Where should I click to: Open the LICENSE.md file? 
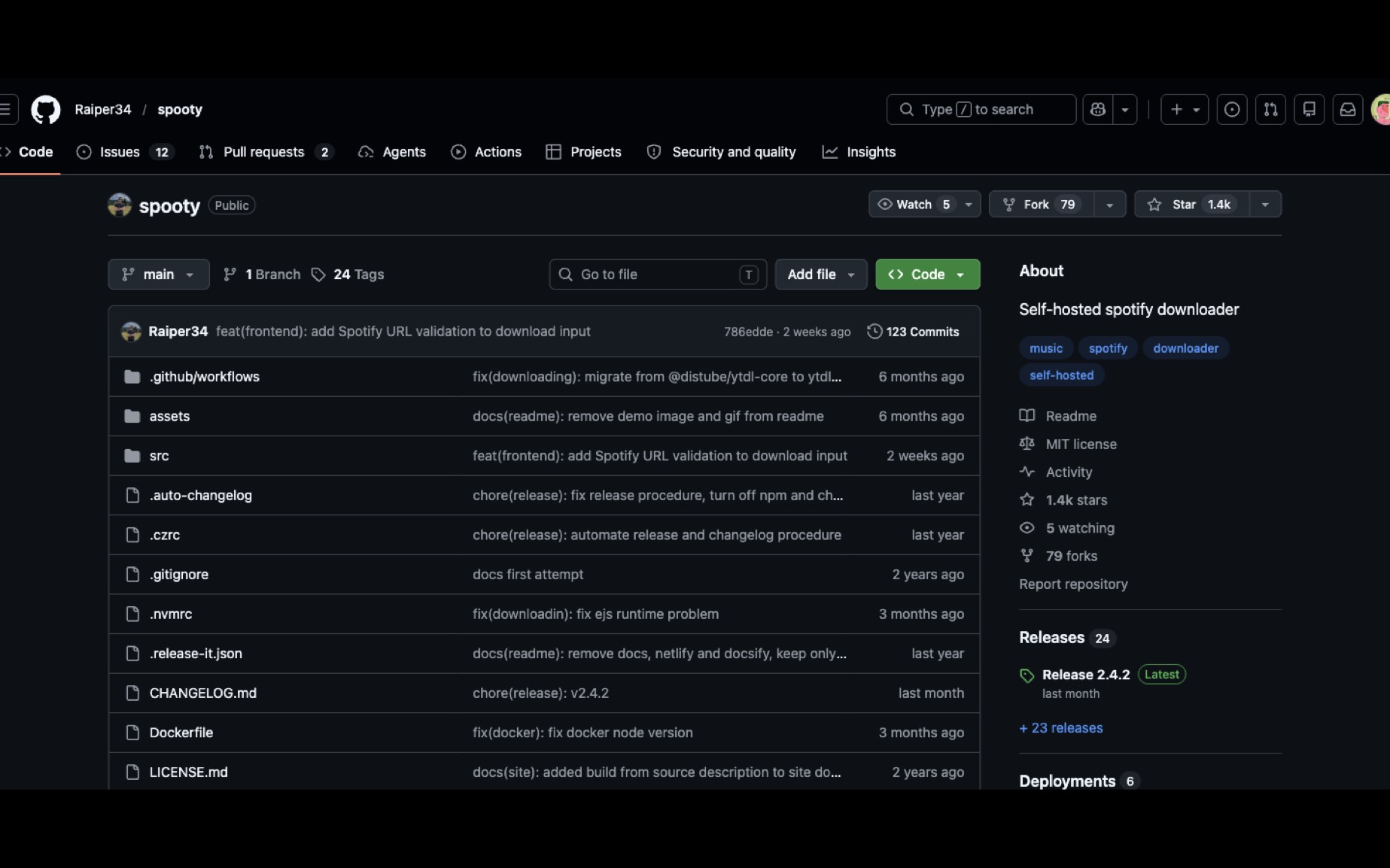pos(188,772)
